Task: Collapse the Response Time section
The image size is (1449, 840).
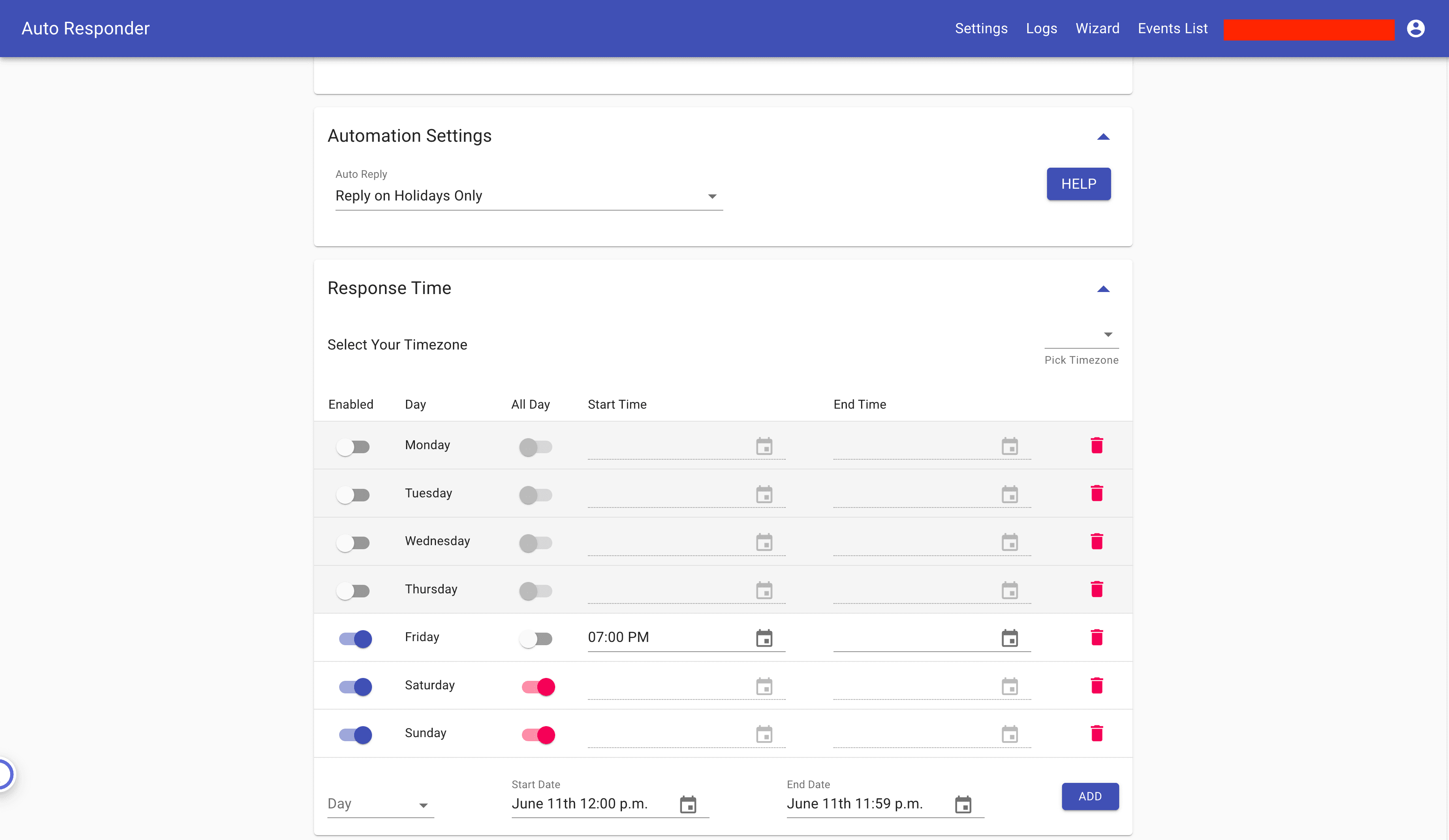Action: pyautogui.click(x=1103, y=289)
